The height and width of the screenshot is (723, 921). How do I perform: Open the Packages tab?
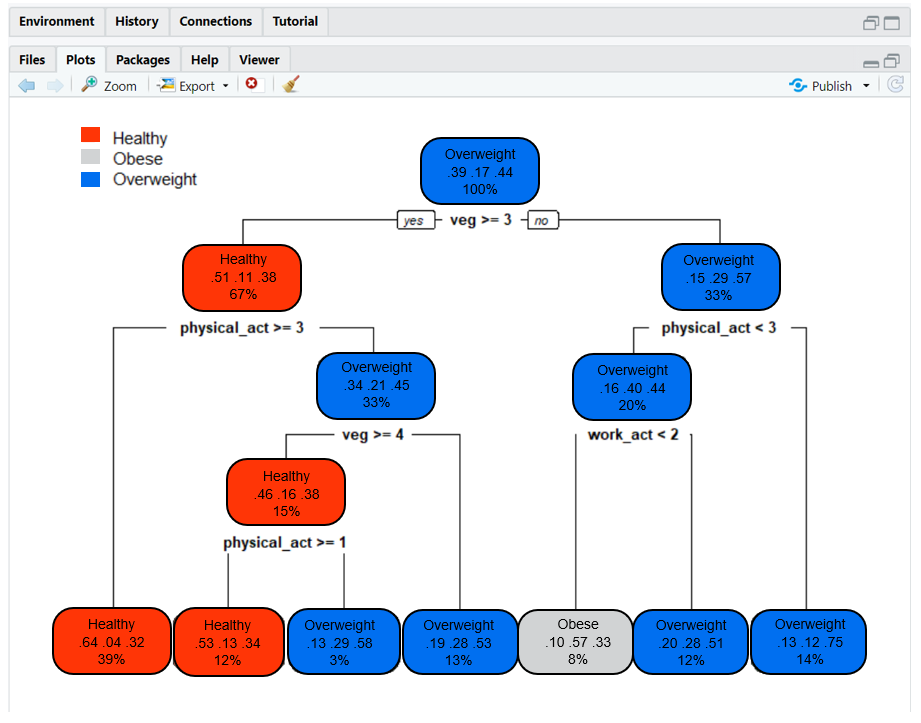(x=142, y=59)
